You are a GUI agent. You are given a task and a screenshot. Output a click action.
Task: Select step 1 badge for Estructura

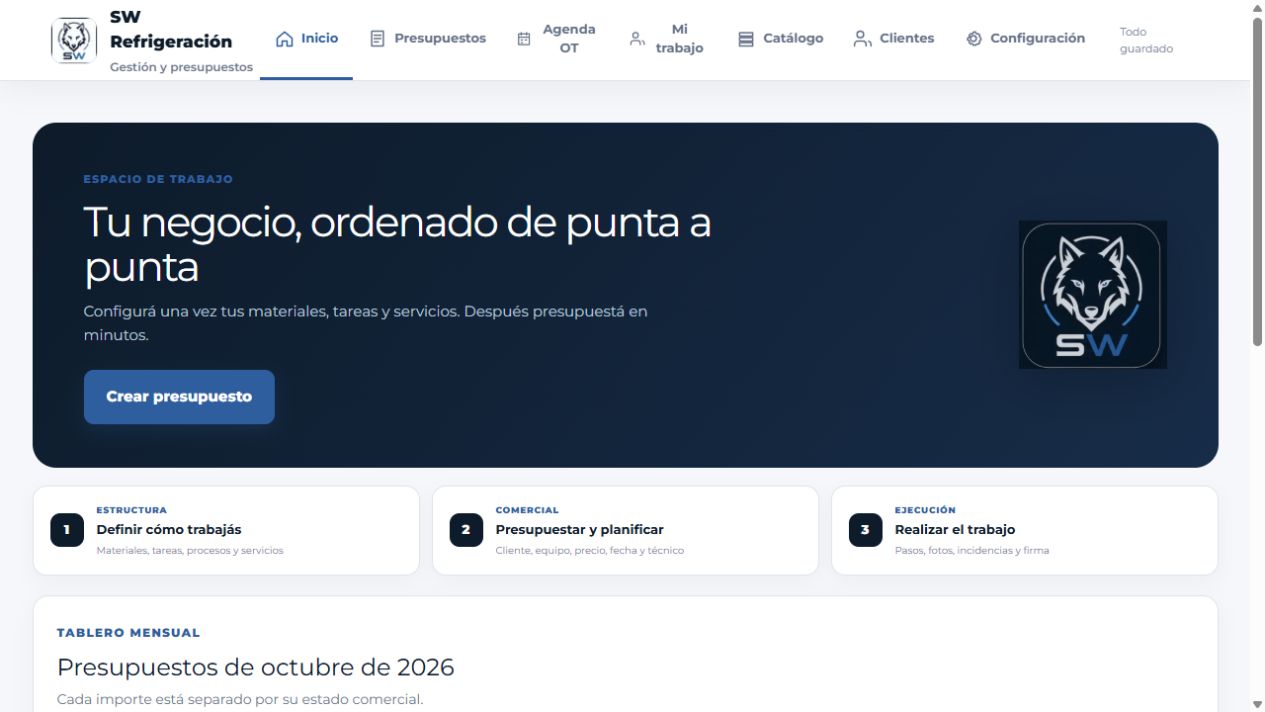coord(67,530)
